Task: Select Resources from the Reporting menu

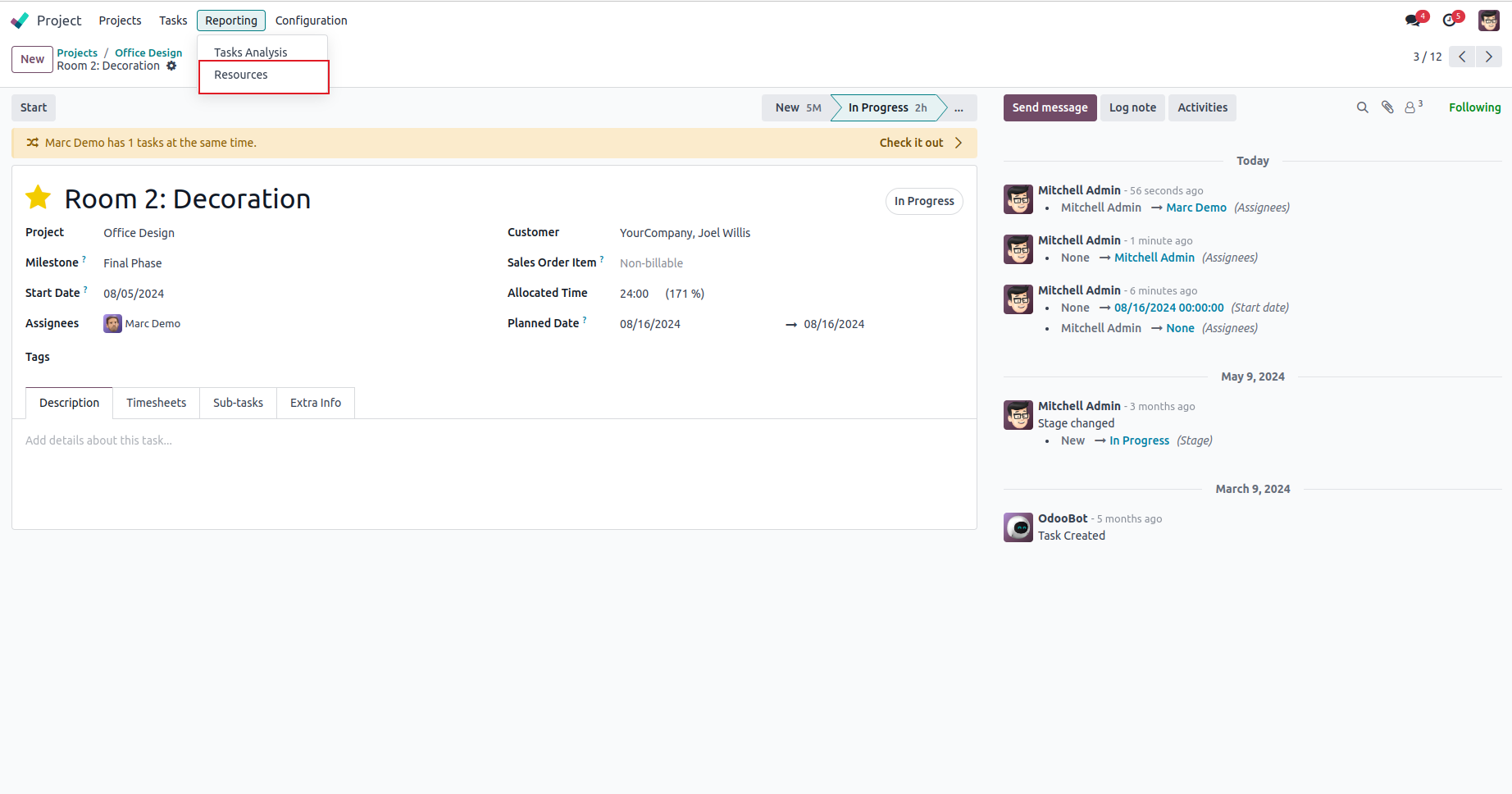Action: (241, 75)
